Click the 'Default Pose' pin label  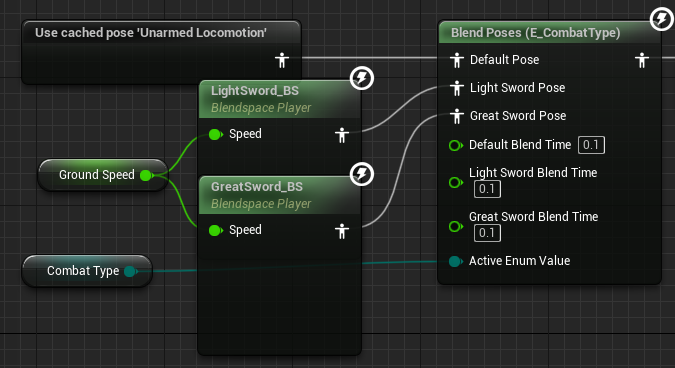point(505,60)
